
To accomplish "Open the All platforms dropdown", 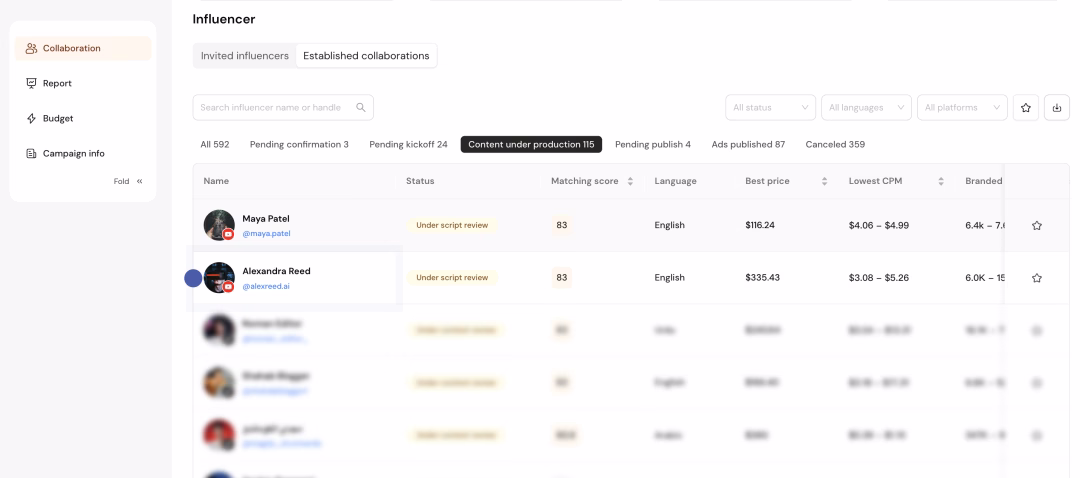I will (962, 107).
